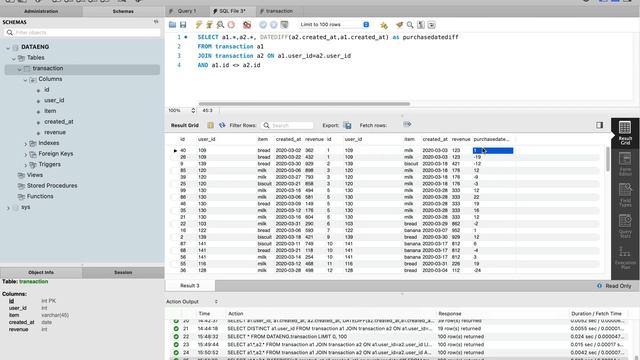Expand the sys schema
640x360 pixels.
pos(8,208)
